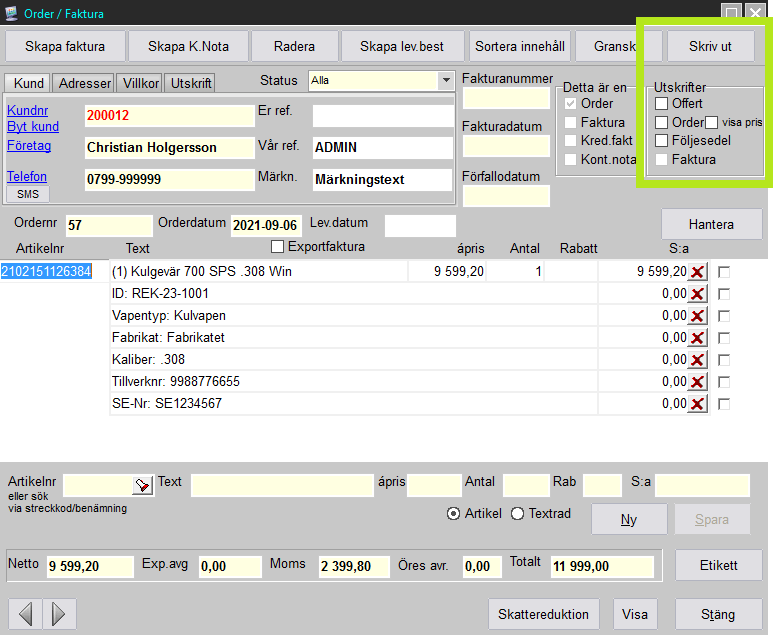The image size is (774, 635).
Task: Remove the Kaliber .308 line
Action: click(697, 360)
